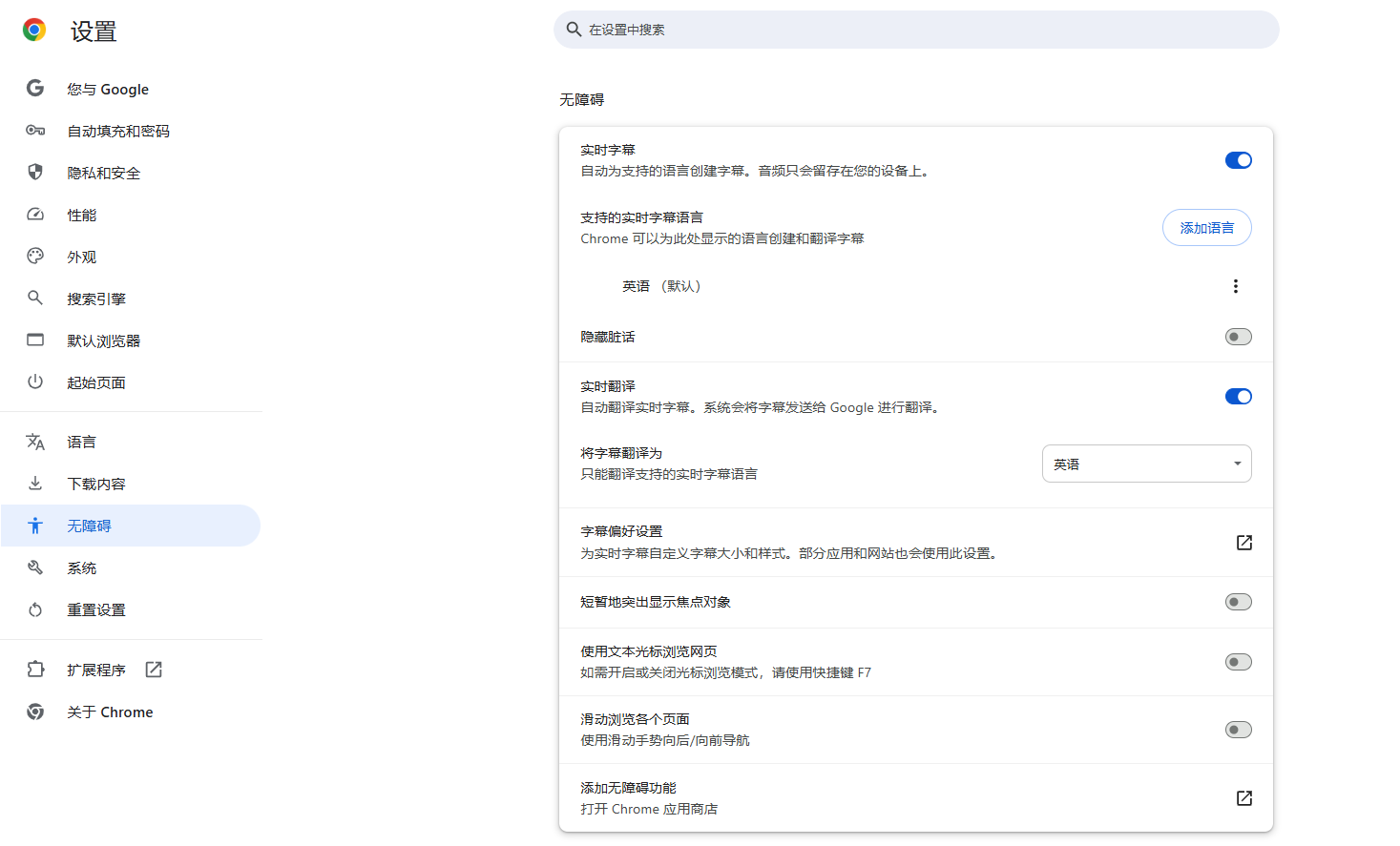The height and width of the screenshot is (846, 1400).
Task: Click the reset icon for 重置设置
Action: point(35,609)
